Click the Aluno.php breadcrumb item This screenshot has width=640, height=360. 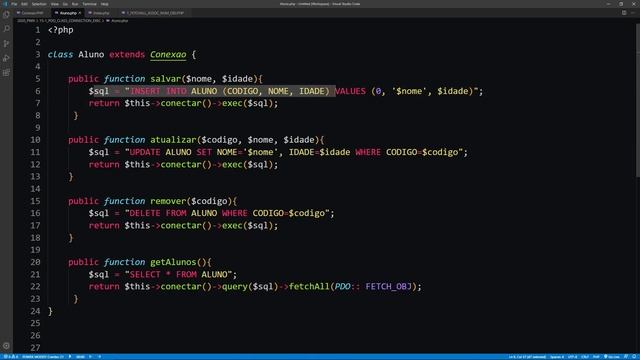click(x=119, y=20)
